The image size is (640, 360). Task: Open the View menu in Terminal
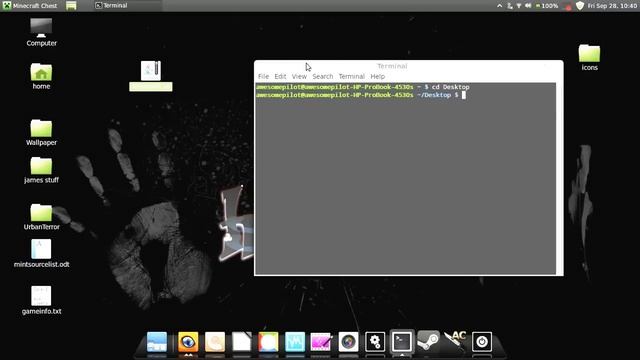[x=299, y=76]
